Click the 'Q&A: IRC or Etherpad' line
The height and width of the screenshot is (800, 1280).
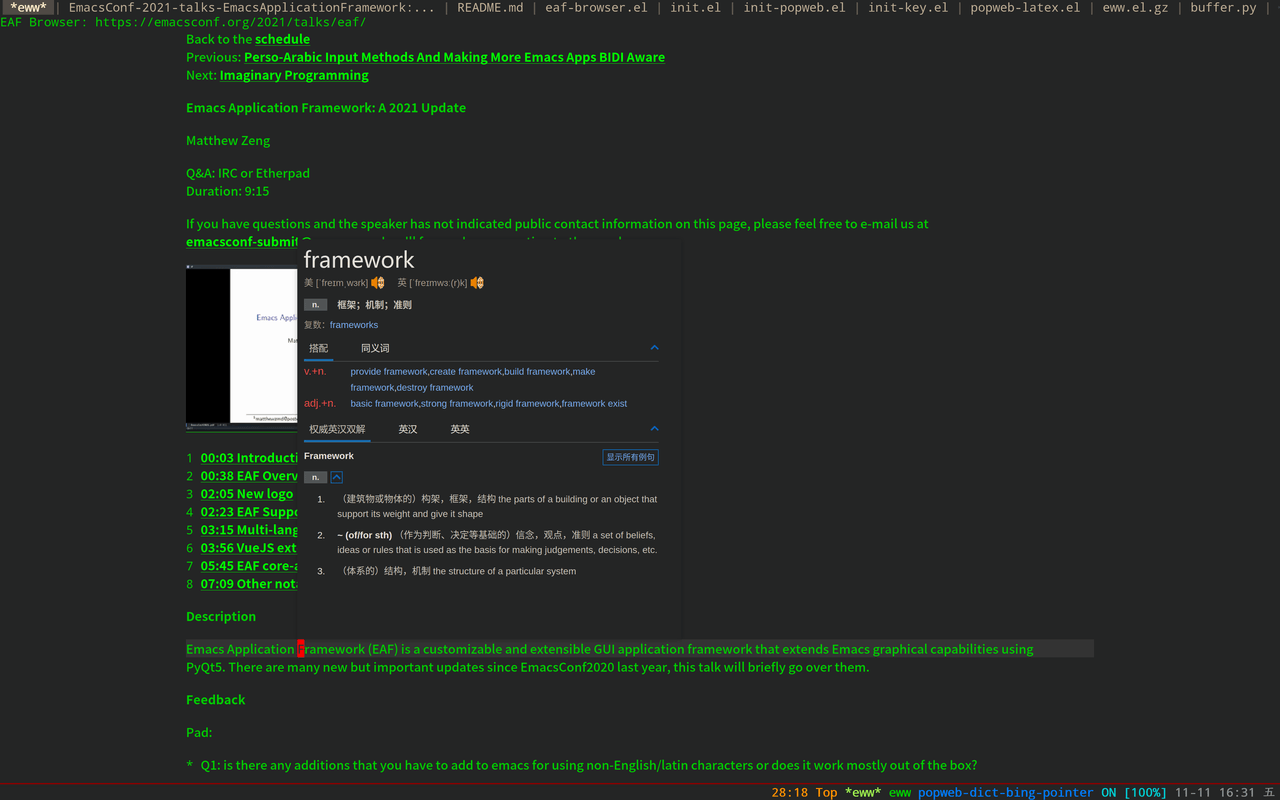point(248,173)
